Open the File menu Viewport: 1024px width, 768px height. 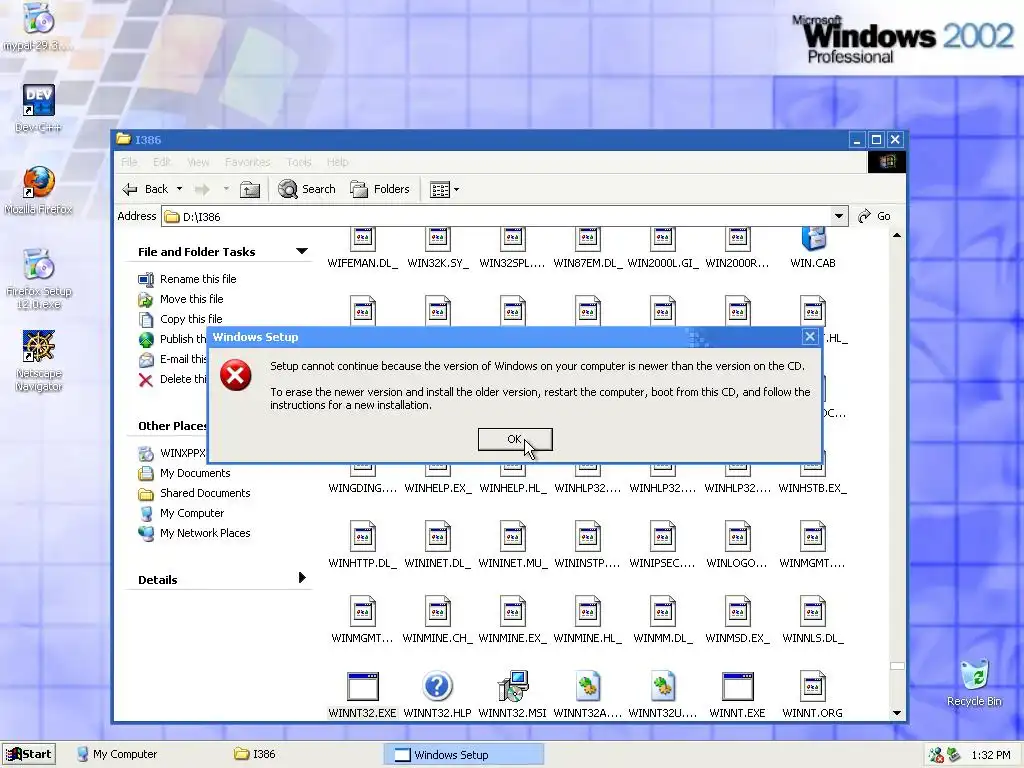129,162
